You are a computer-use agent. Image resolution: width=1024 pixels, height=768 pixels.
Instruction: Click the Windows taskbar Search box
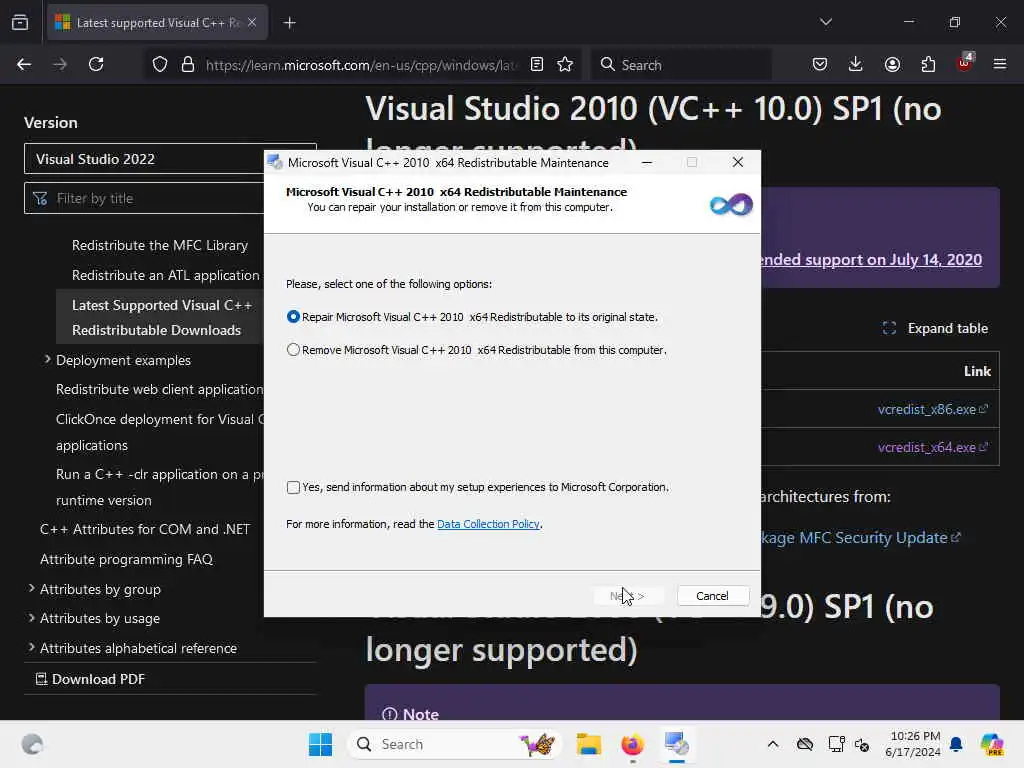455,744
